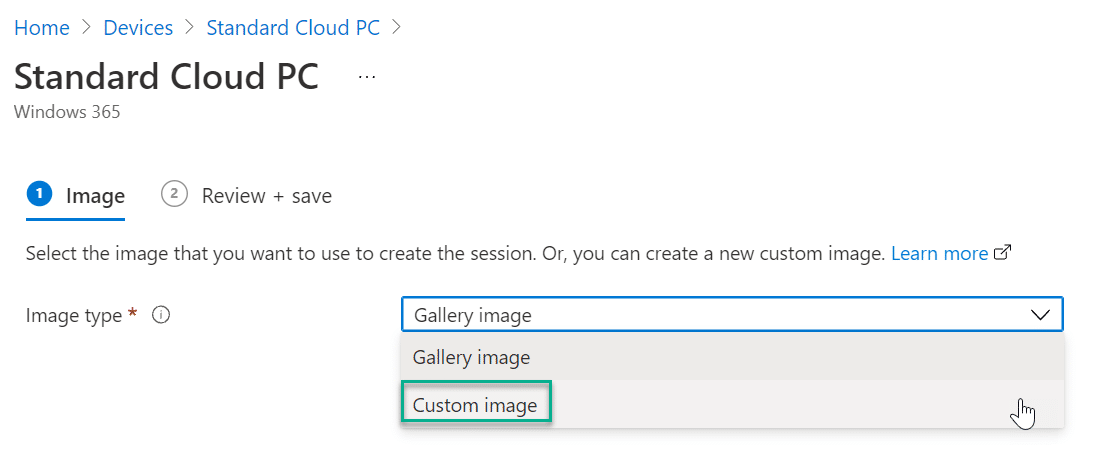Viewport: 1105px width, 466px height.
Task: Click the Image type combo box field
Action: tap(732, 314)
